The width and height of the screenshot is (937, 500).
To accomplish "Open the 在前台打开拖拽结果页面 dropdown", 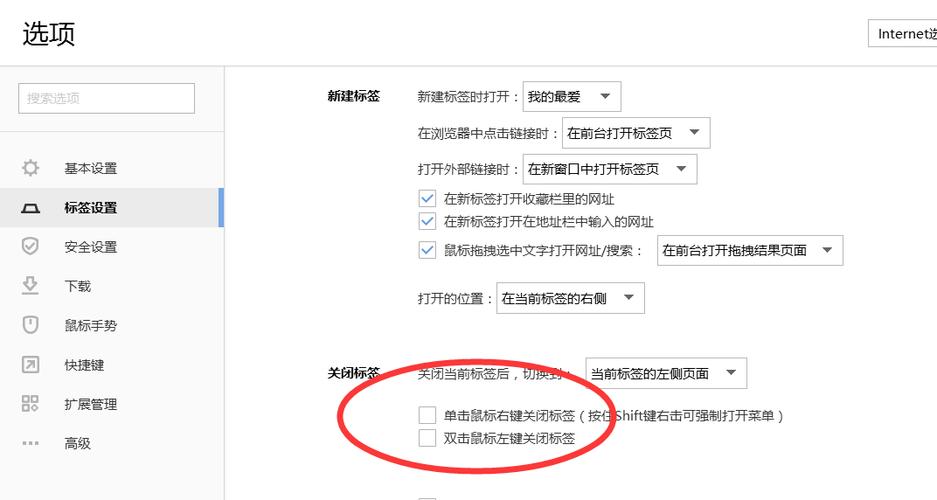I will (751, 250).
